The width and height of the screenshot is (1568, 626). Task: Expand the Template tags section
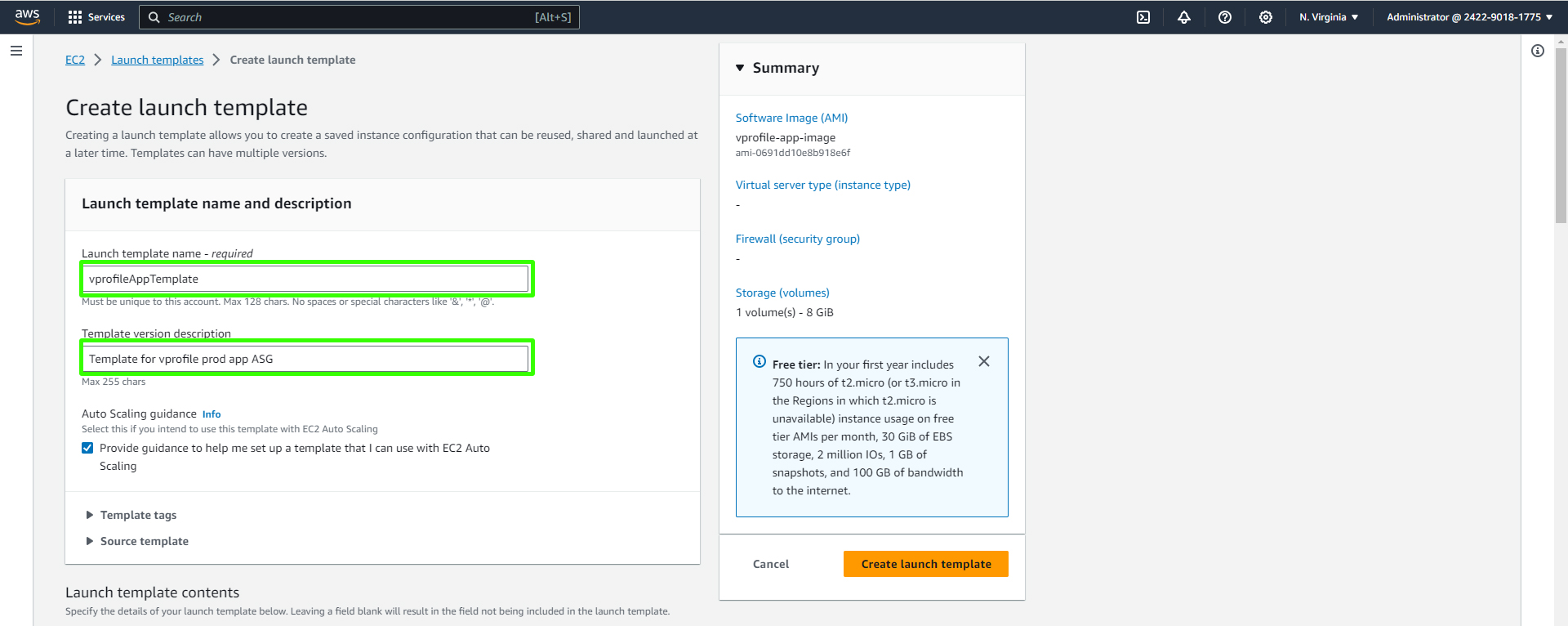pyautogui.click(x=131, y=515)
